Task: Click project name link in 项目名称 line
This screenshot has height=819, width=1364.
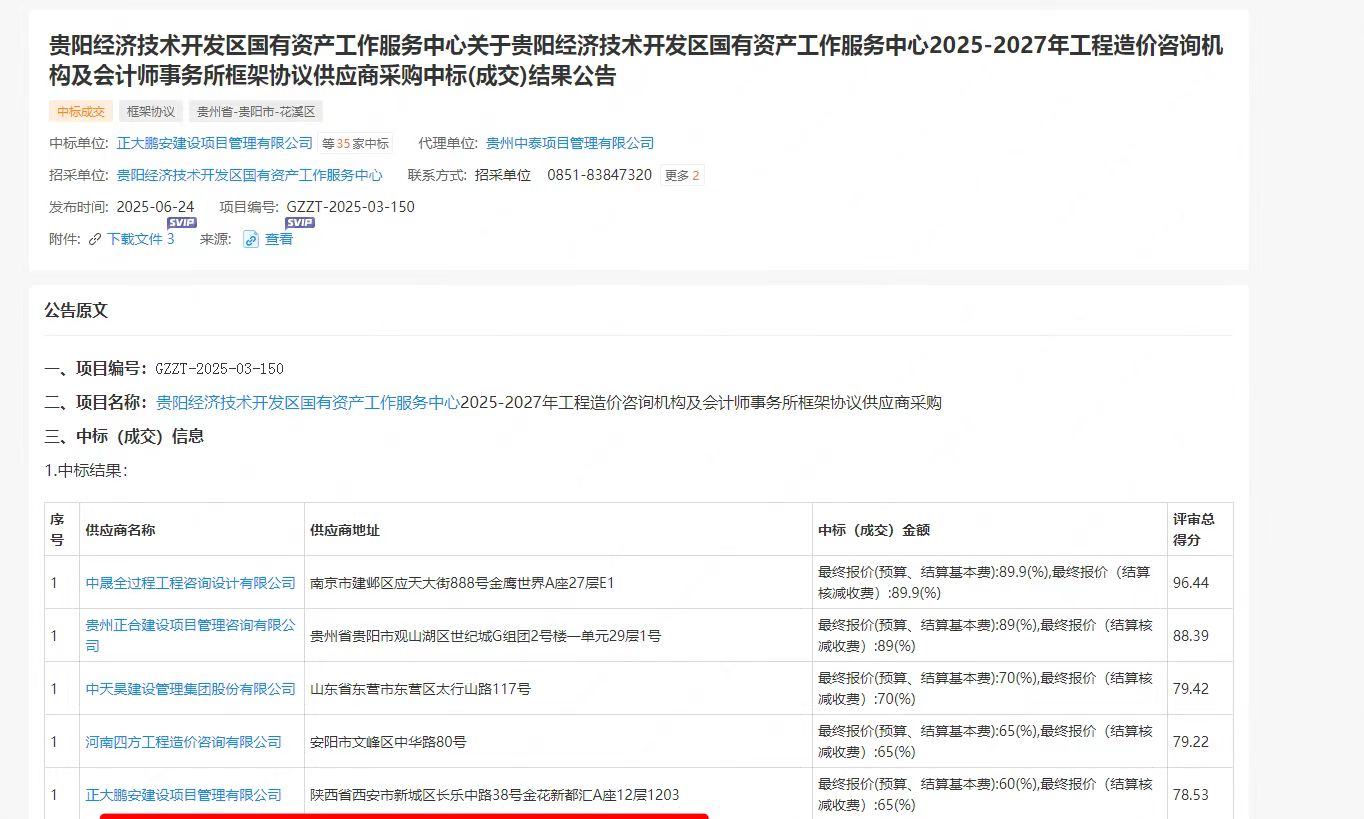Action: pyautogui.click(x=308, y=403)
